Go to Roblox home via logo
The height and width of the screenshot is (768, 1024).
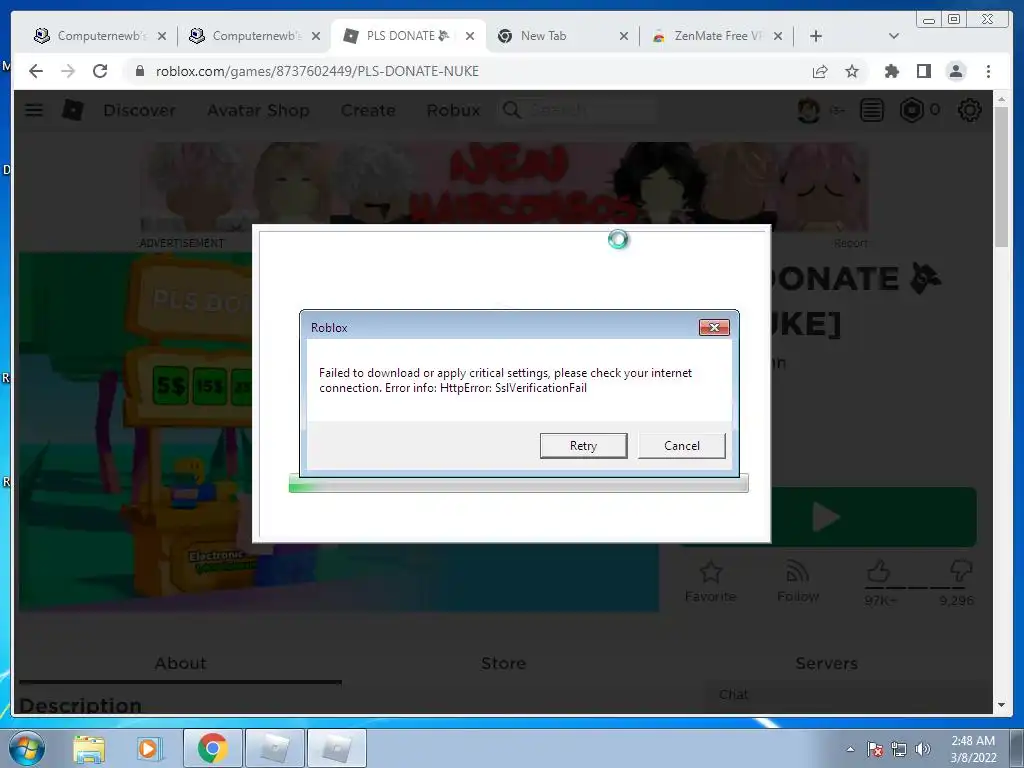(72, 110)
